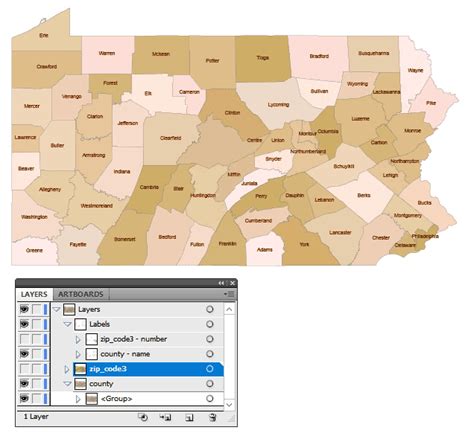Click the Berks county label
The image size is (474, 436).
pyautogui.click(x=364, y=195)
